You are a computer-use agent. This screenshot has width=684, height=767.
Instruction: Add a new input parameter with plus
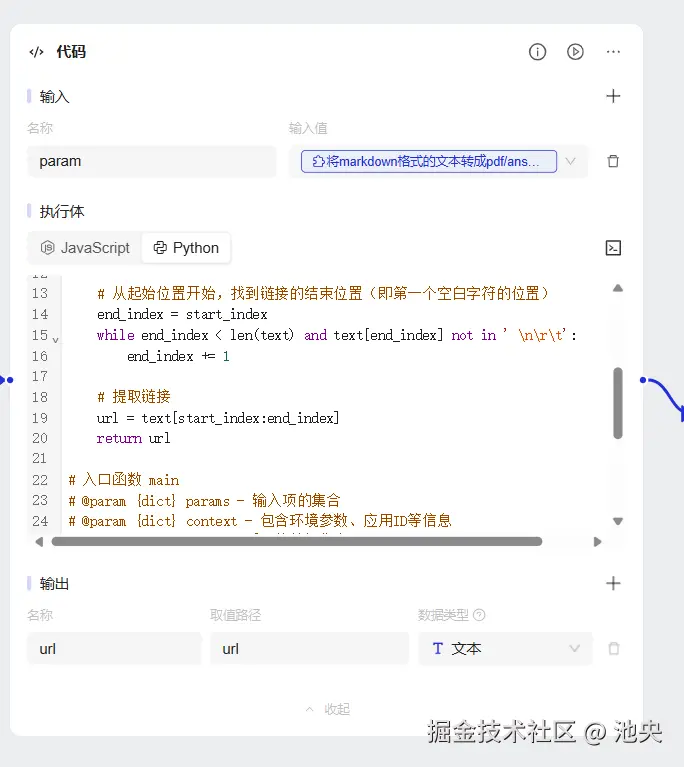613,96
